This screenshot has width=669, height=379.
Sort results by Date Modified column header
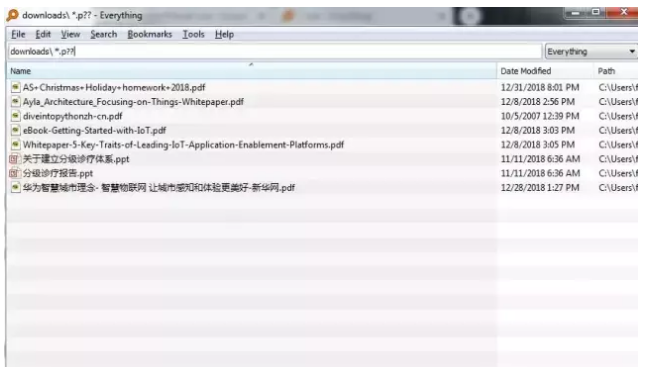pos(545,71)
